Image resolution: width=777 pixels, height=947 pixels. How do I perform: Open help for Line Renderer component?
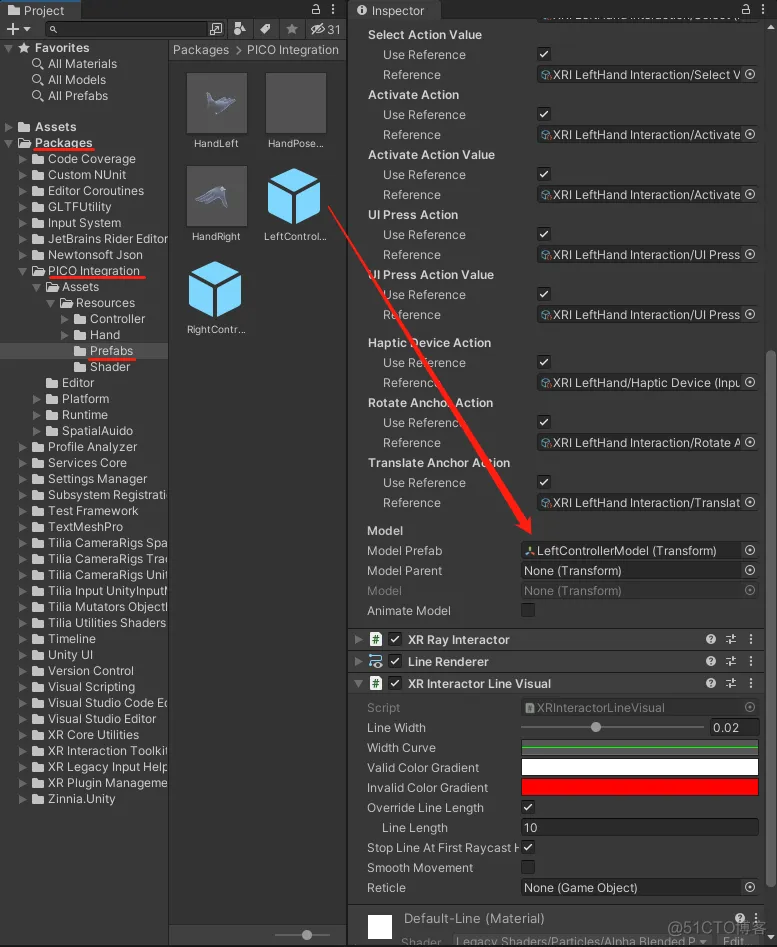click(x=711, y=661)
